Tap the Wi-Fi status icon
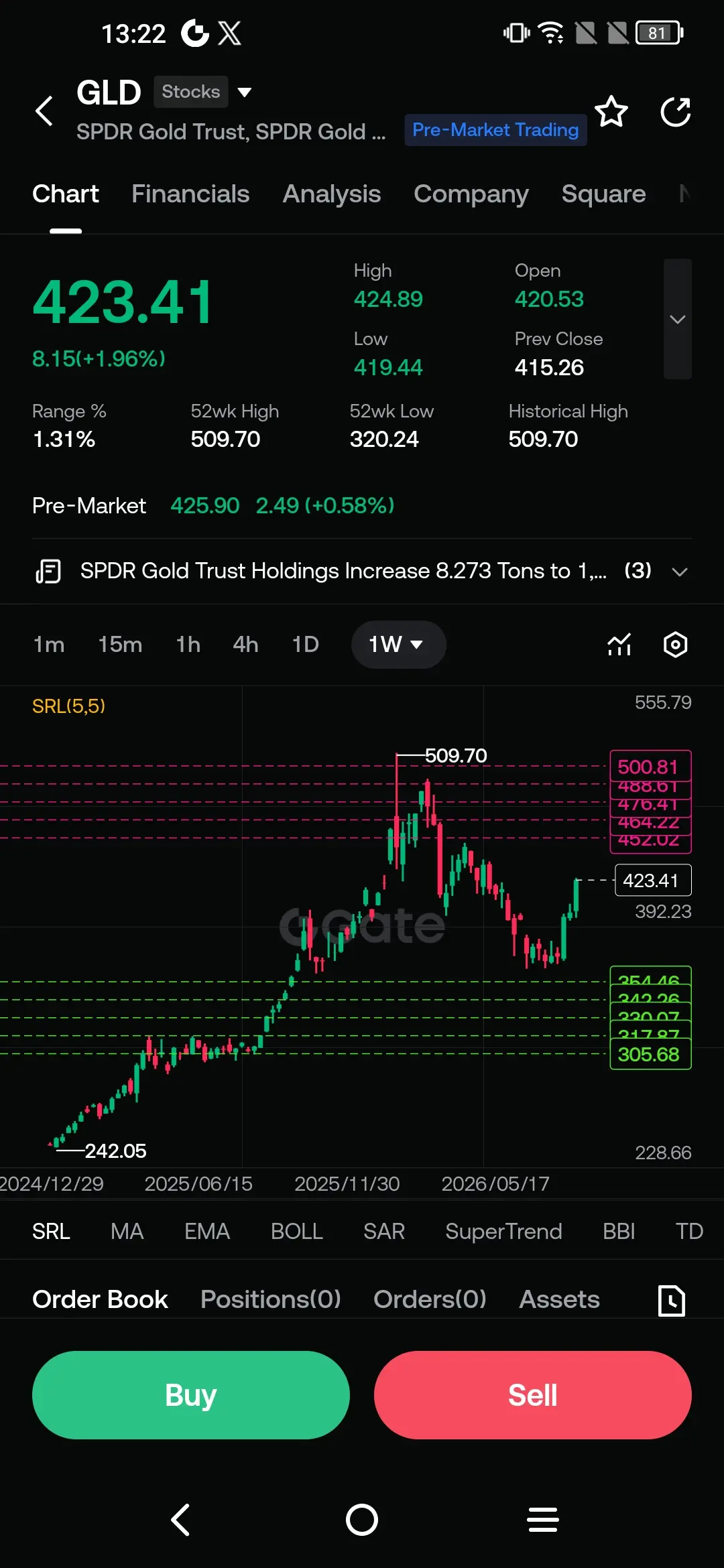This screenshot has height=1568, width=724. click(x=552, y=33)
